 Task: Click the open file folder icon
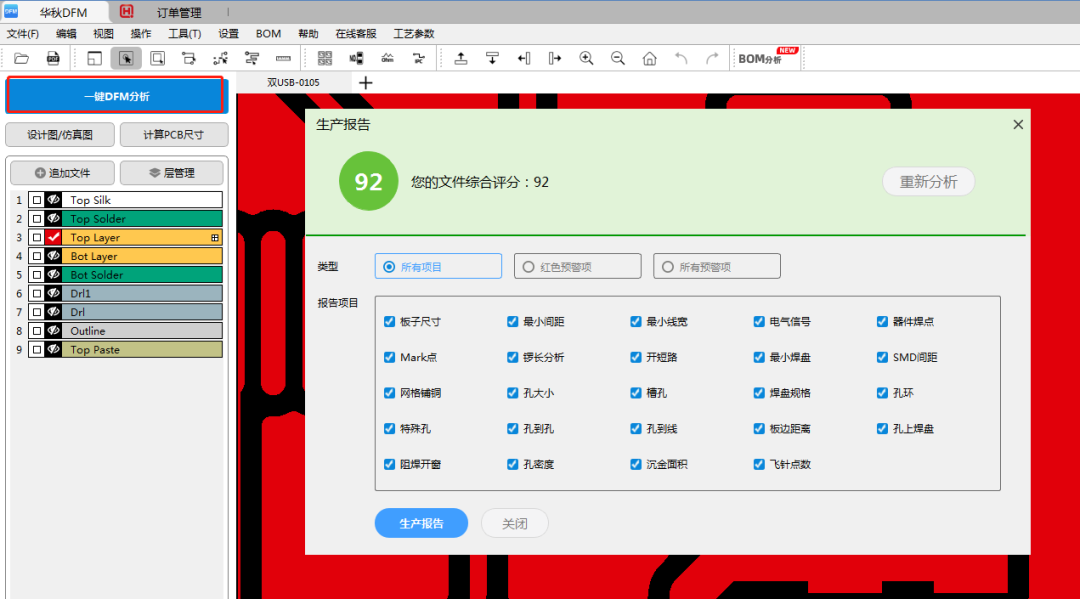pyautogui.click(x=22, y=58)
